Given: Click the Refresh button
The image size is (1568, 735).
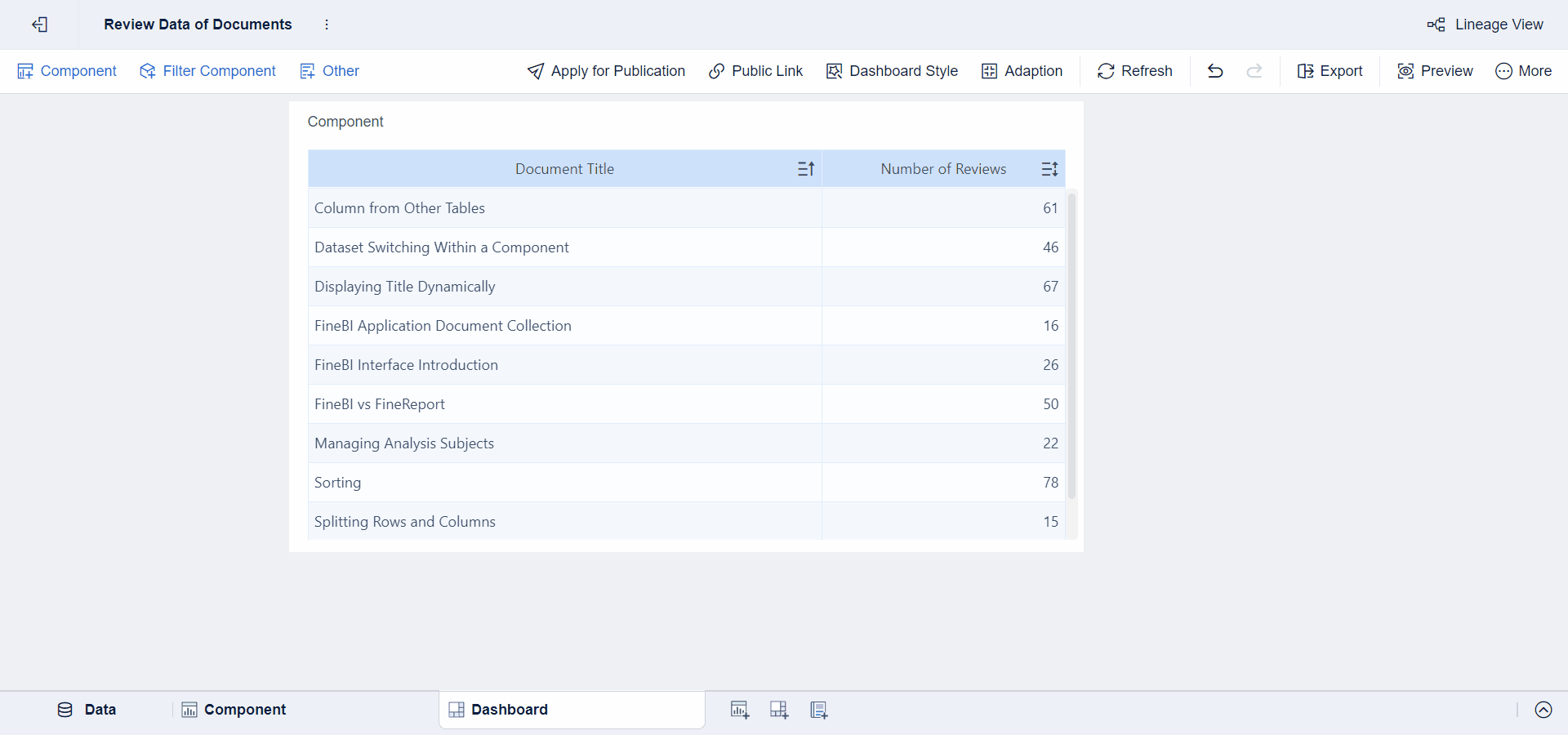Looking at the screenshot, I should click(1134, 71).
